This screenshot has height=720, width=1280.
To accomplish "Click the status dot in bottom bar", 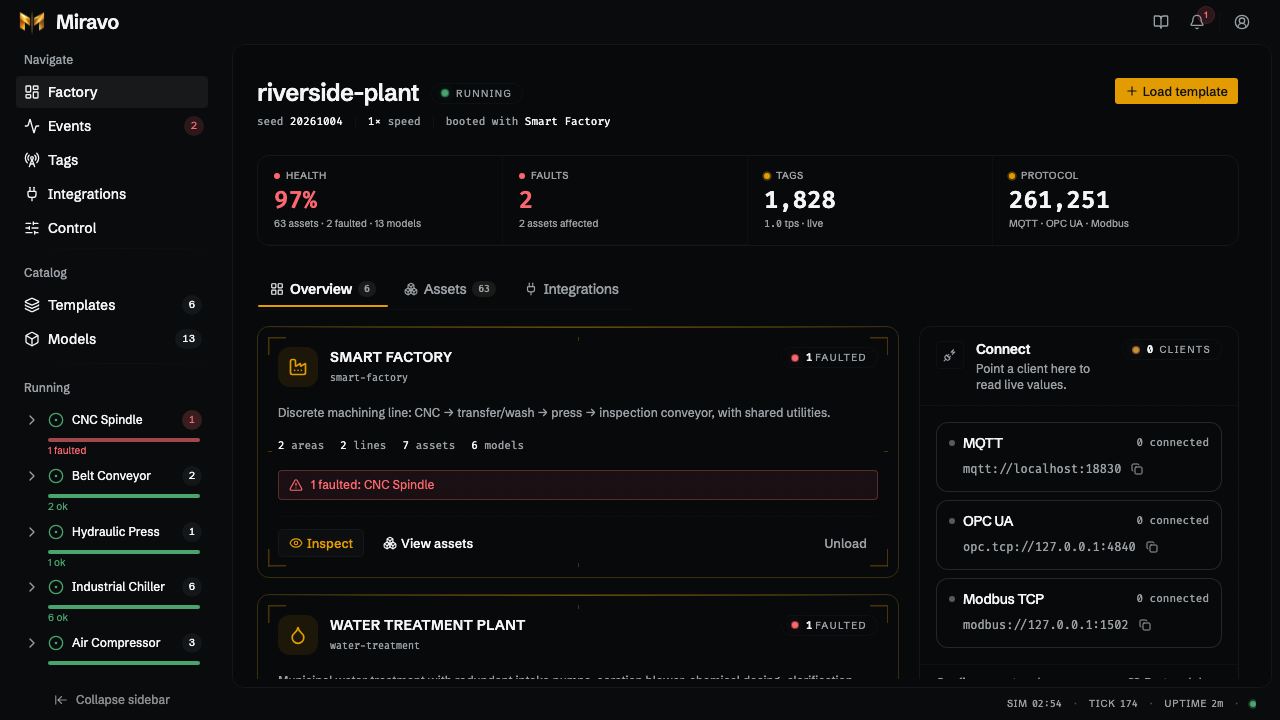I will (x=1252, y=704).
